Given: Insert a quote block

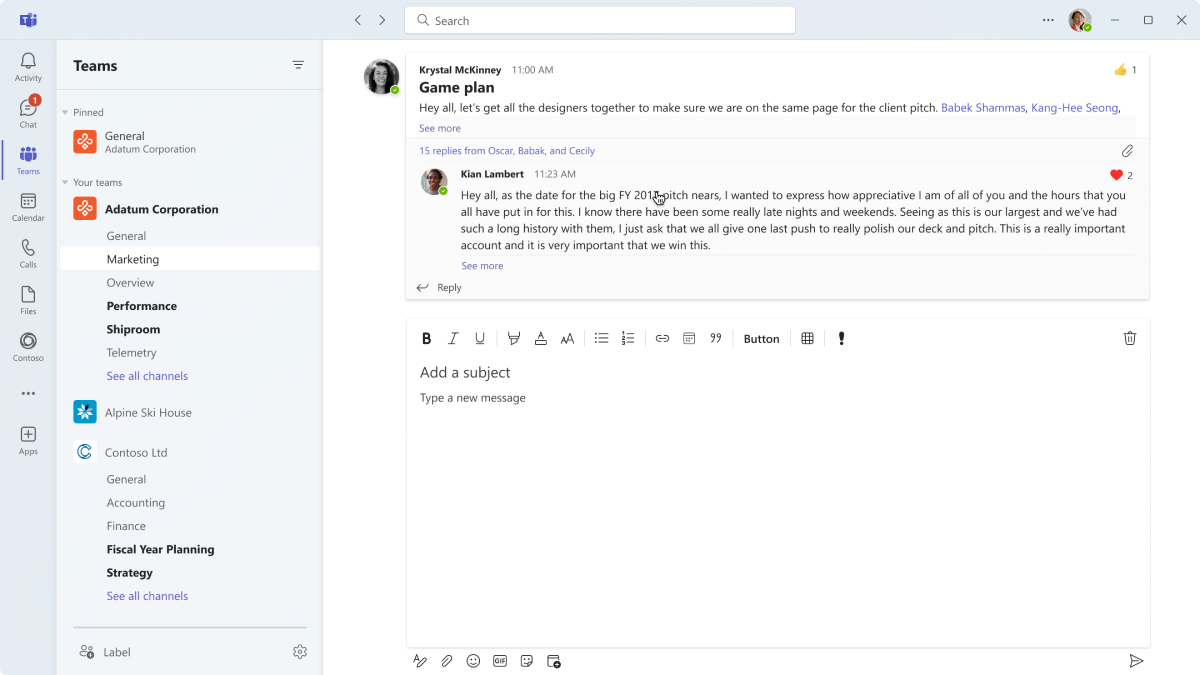Looking at the screenshot, I should point(716,339).
